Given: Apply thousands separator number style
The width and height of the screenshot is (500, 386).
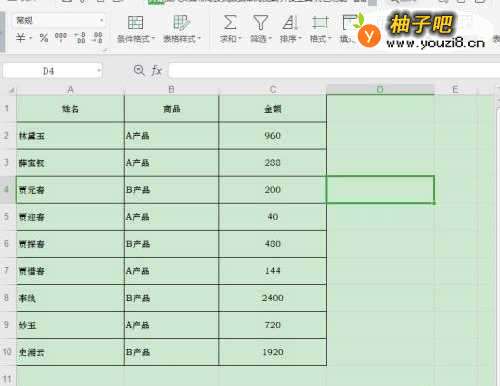Looking at the screenshot, I should 61,37.
